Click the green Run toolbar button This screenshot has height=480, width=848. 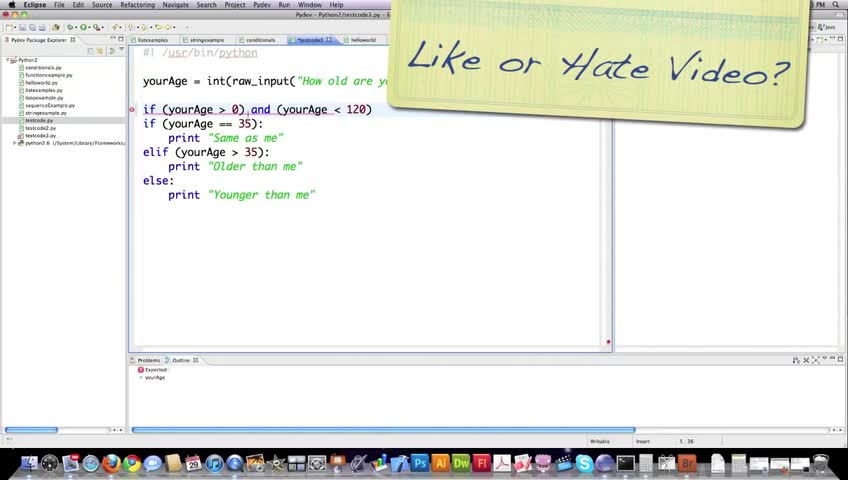tap(83, 27)
